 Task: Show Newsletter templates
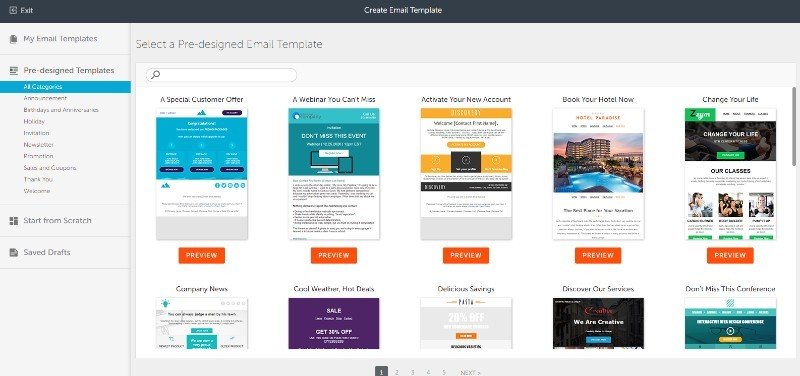pyautogui.click(x=38, y=144)
